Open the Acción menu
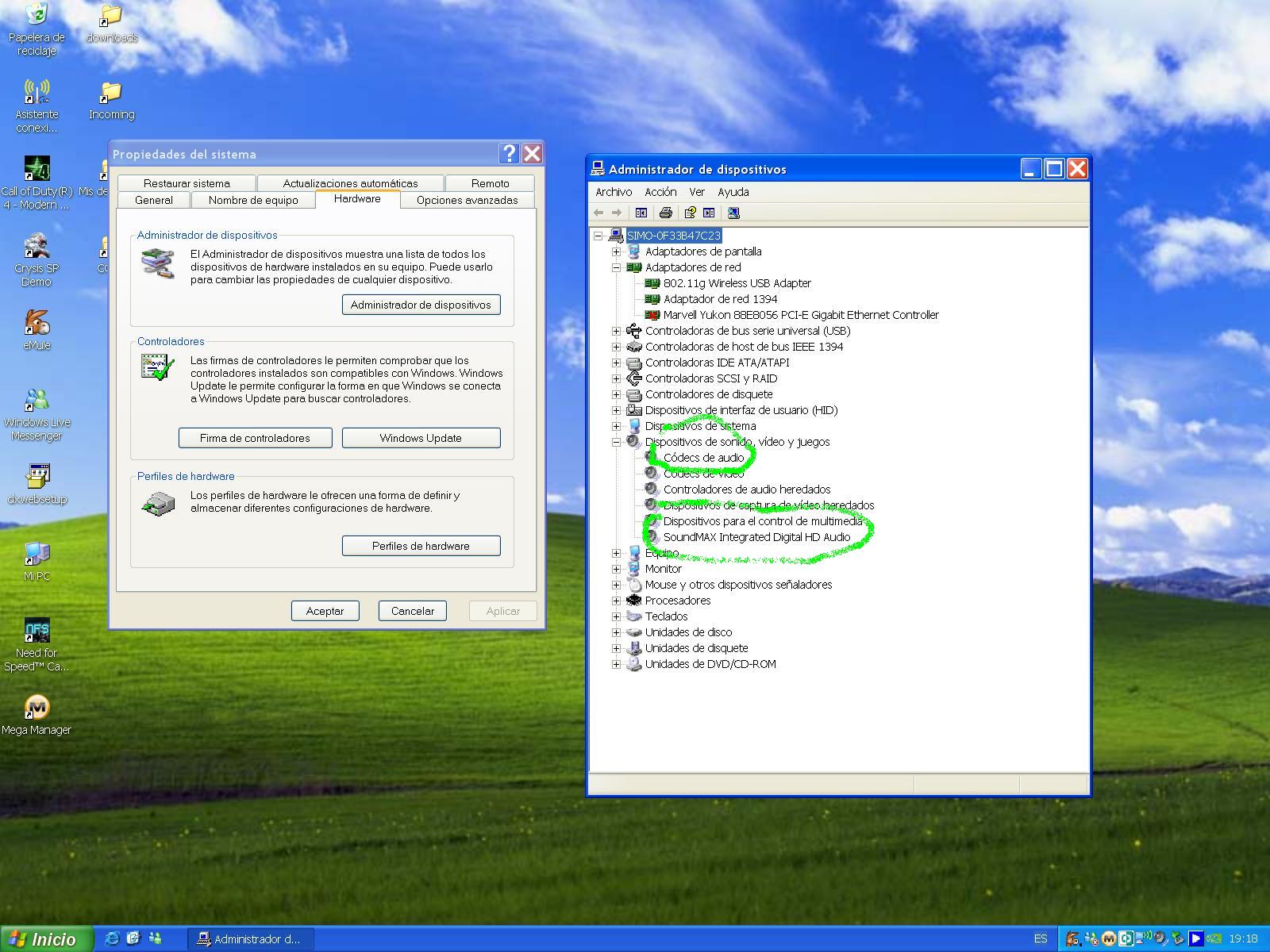Screen dimensions: 1270x952 click(660, 192)
